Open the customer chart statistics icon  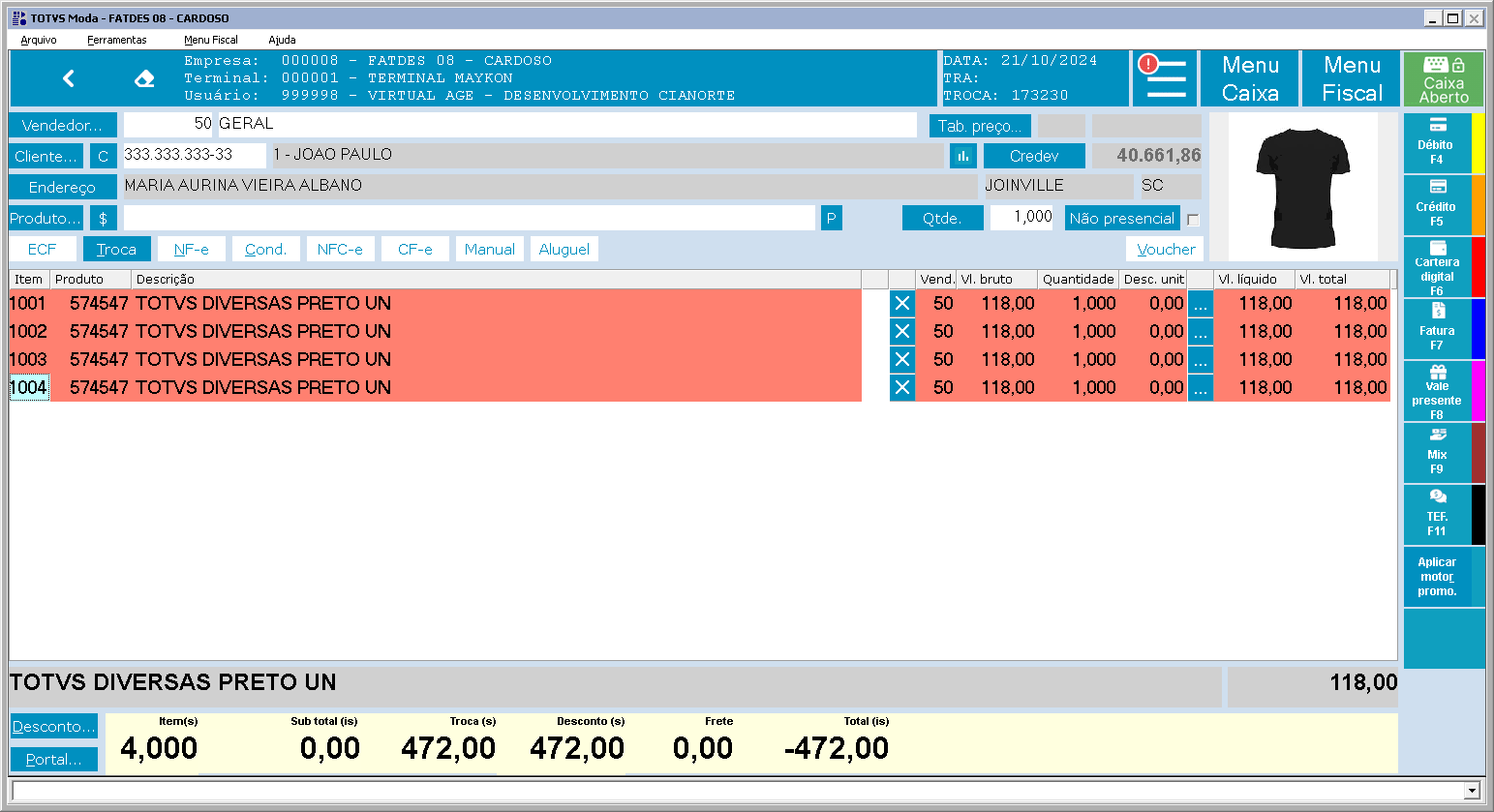coord(963,156)
